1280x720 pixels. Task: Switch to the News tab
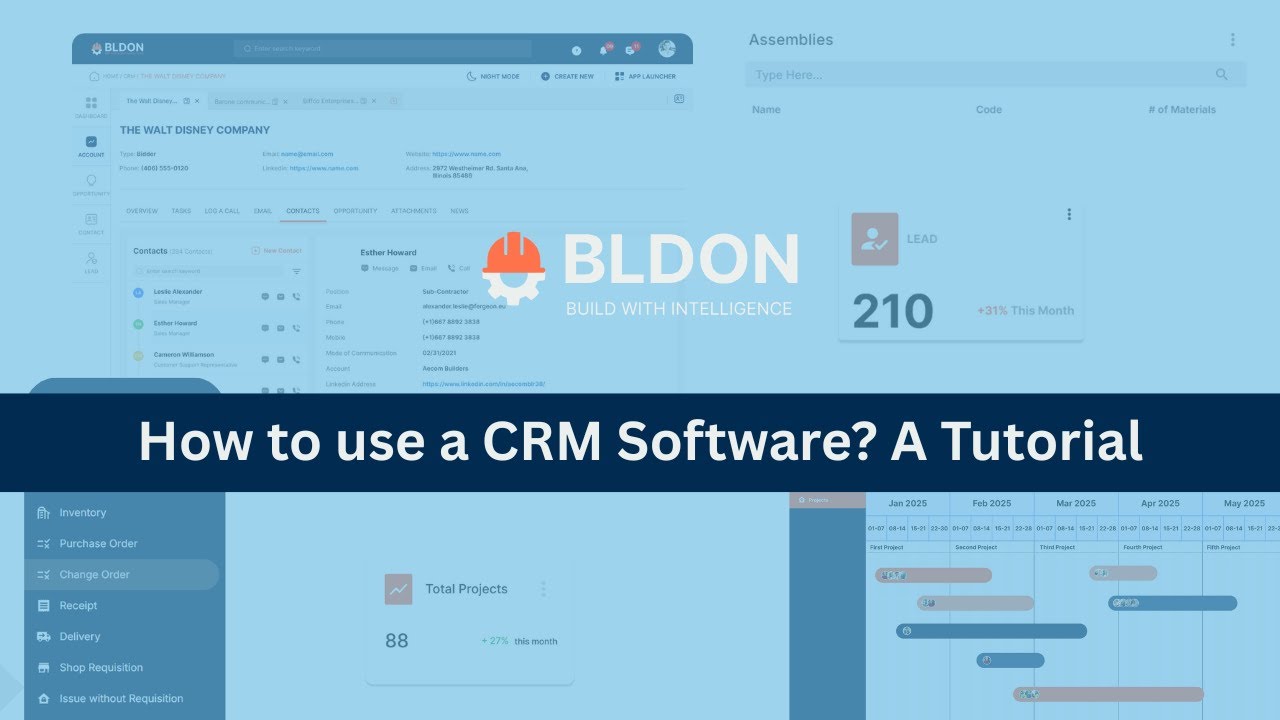(x=459, y=211)
